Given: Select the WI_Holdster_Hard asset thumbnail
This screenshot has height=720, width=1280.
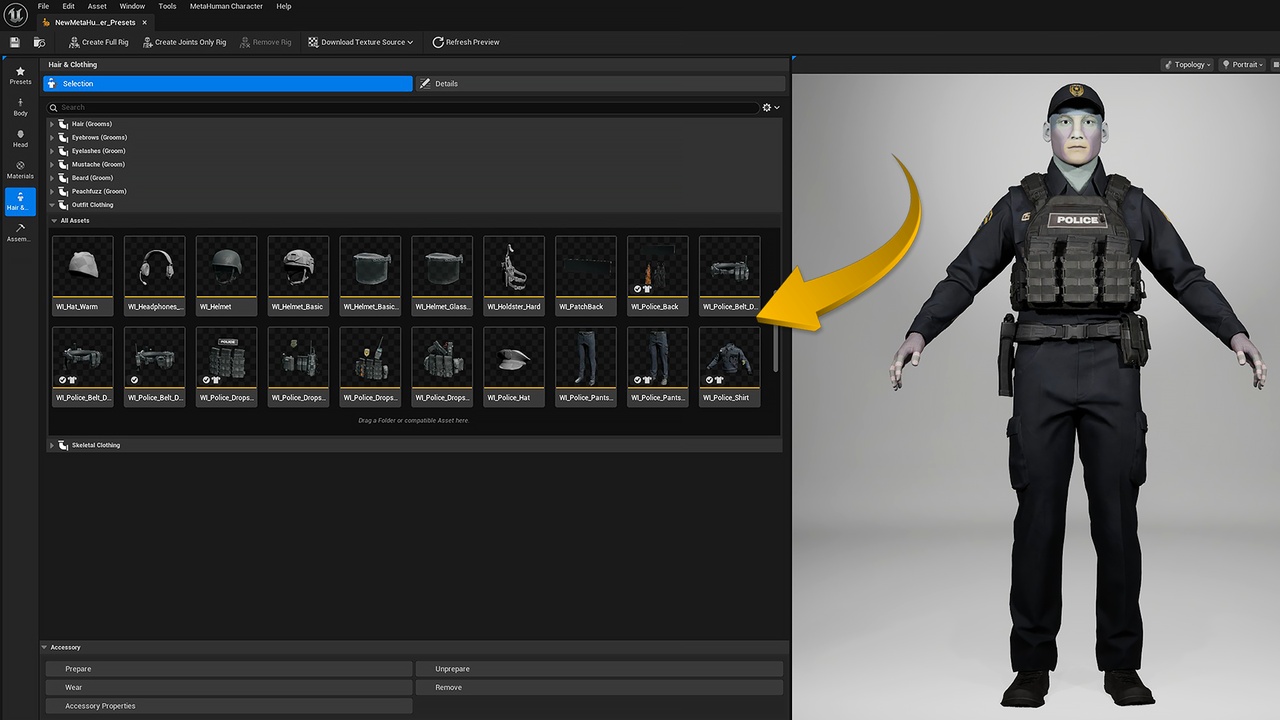Looking at the screenshot, I should [514, 275].
